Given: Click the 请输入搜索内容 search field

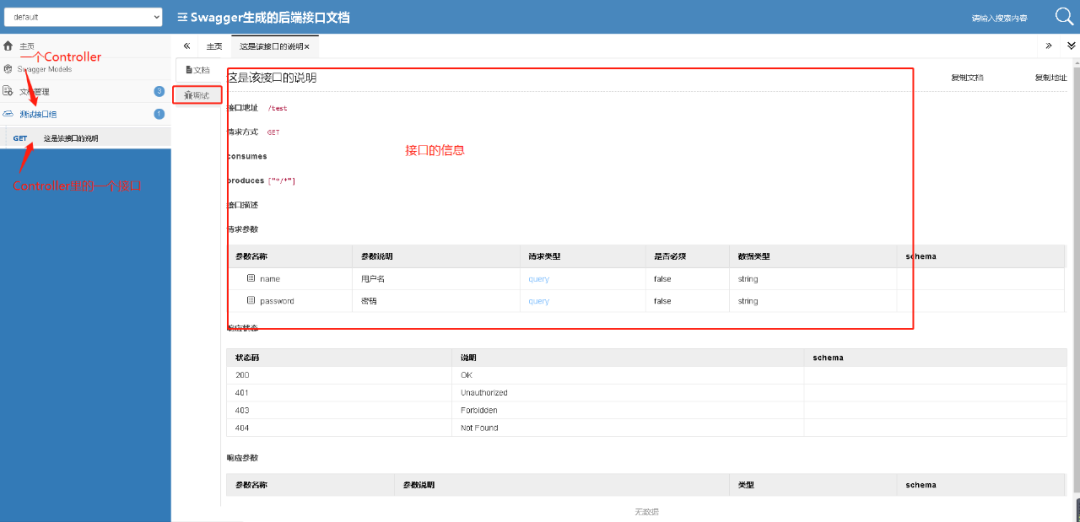Looking at the screenshot, I should 999,19.
